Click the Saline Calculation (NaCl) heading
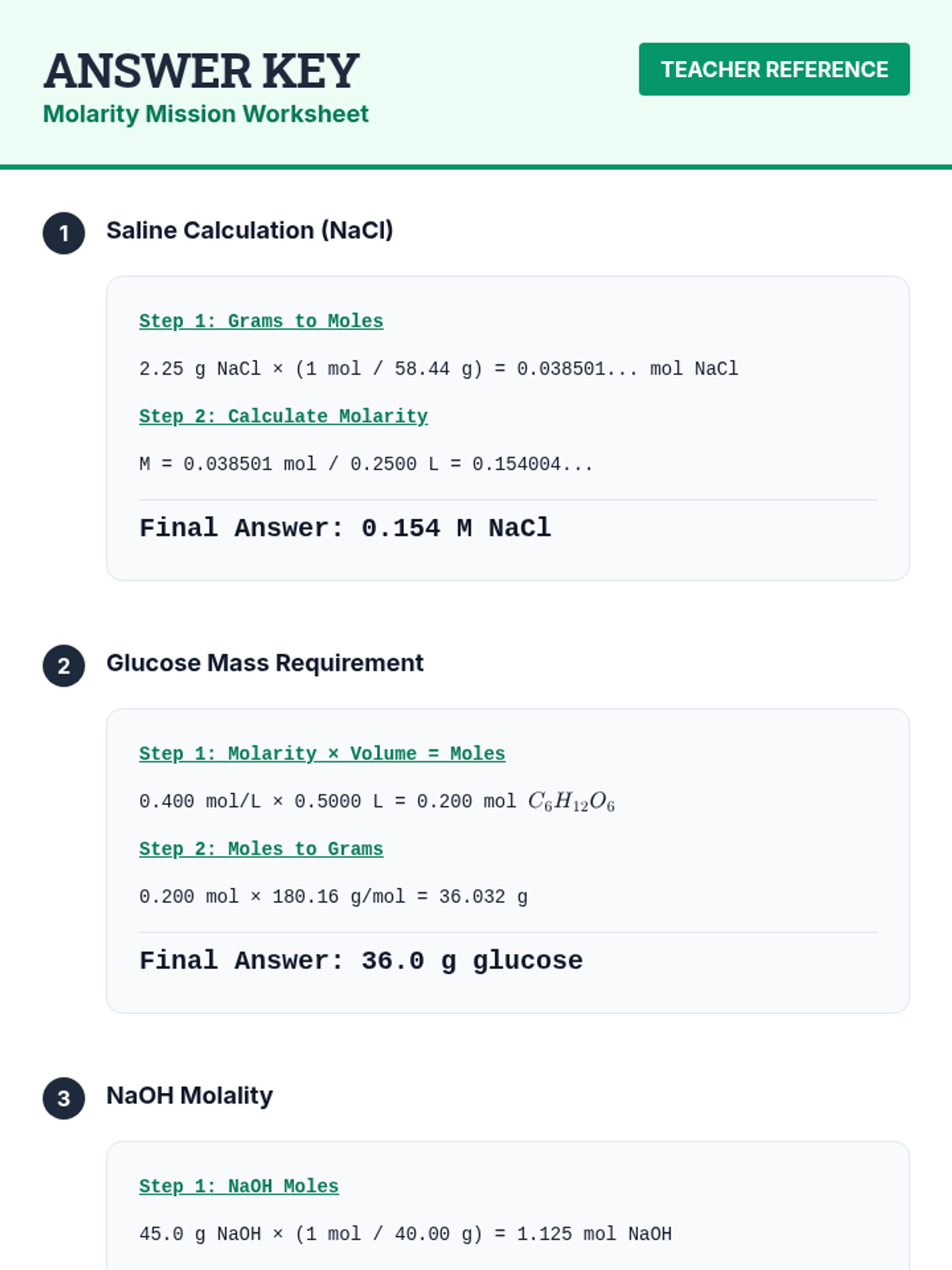 point(250,230)
